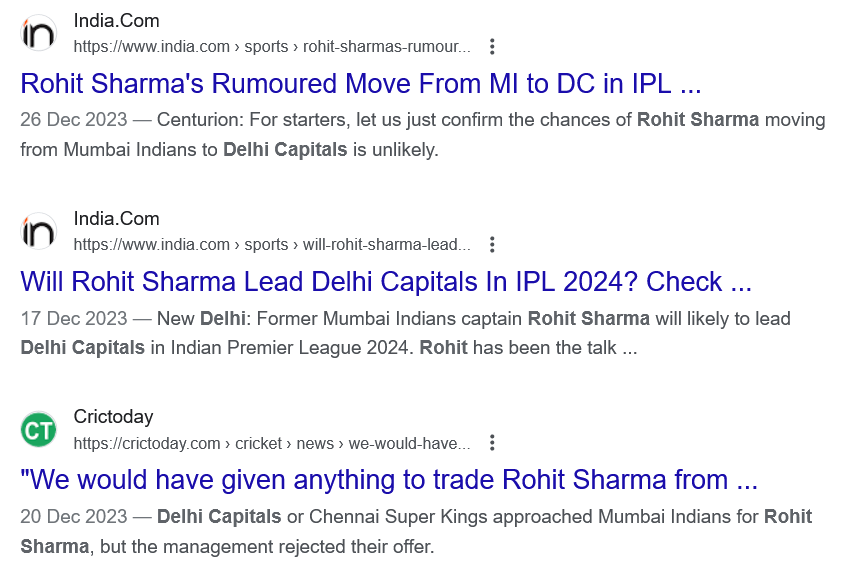Open three-dot menu beside will-rohit-sharma-lead URL
Viewport: 847px width, 576px height.
[491, 244]
